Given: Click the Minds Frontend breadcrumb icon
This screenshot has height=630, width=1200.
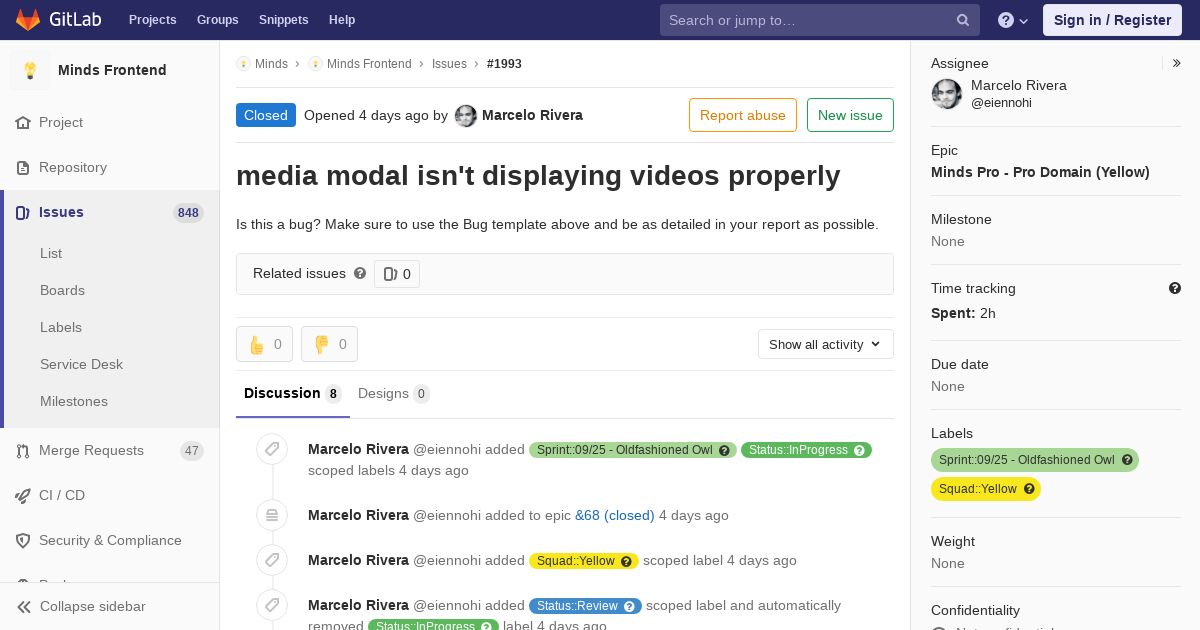Looking at the screenshot, I should [315, 63].
